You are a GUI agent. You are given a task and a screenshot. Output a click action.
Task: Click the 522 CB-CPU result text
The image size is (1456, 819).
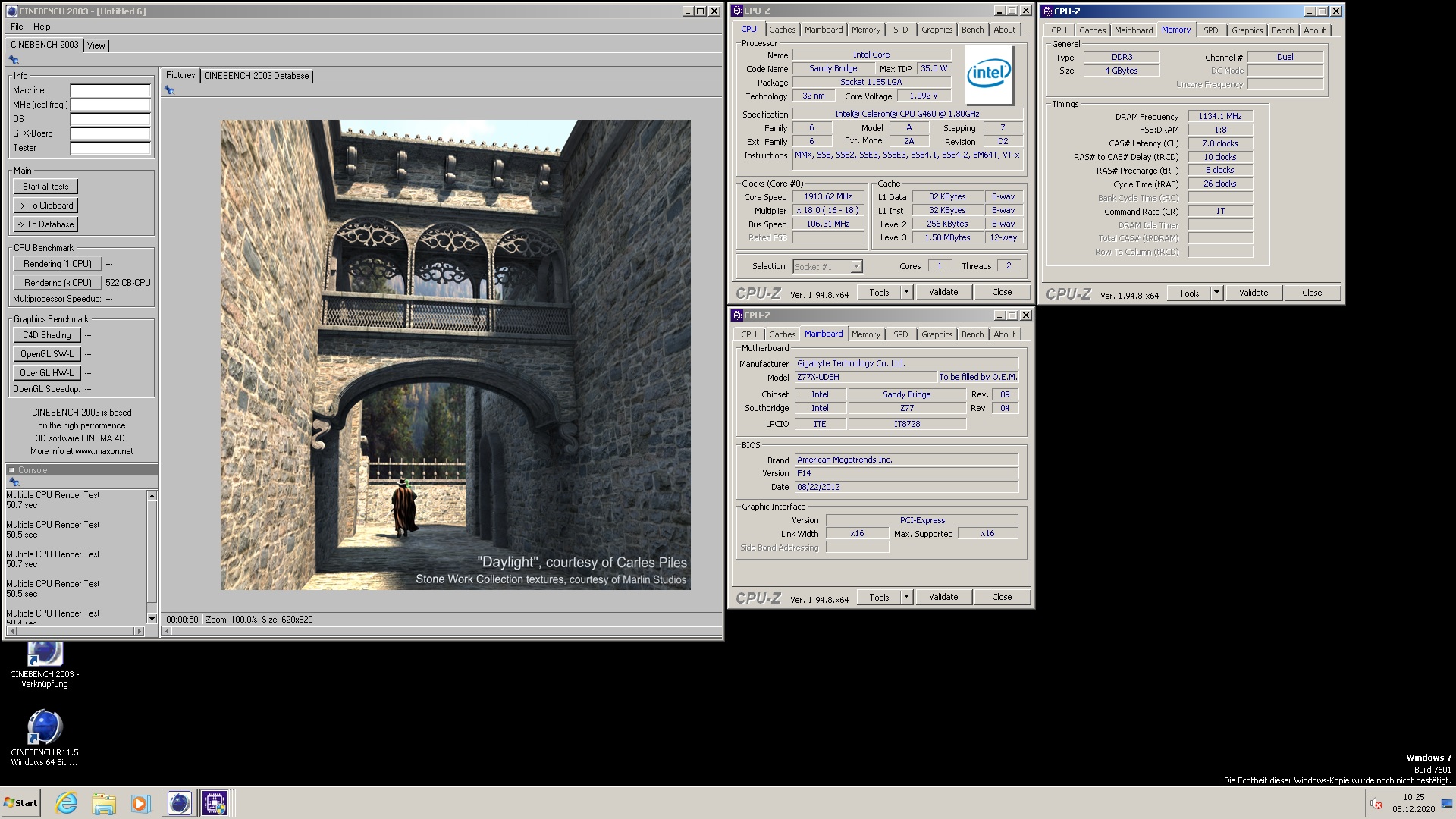pyautogui.click(x=128, y=283)
